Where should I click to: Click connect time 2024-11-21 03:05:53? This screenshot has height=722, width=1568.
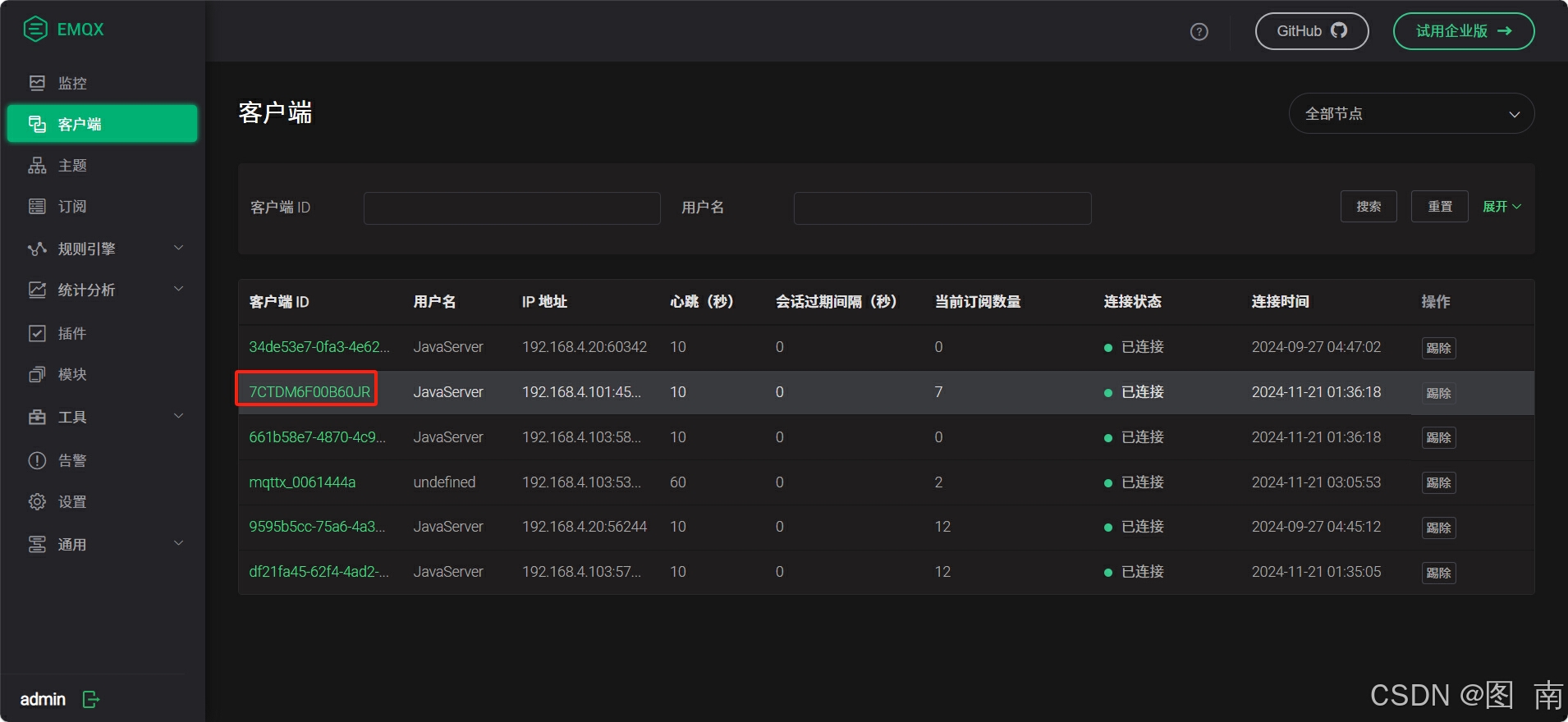coord(1316,482)
